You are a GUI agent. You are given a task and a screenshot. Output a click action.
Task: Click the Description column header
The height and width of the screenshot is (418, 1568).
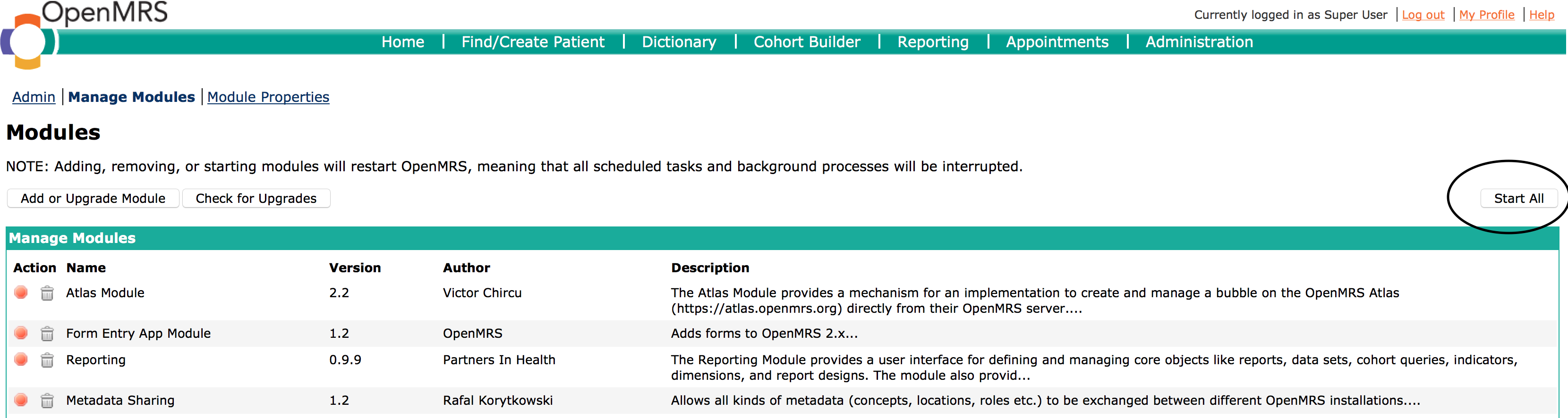pos(710,268)
